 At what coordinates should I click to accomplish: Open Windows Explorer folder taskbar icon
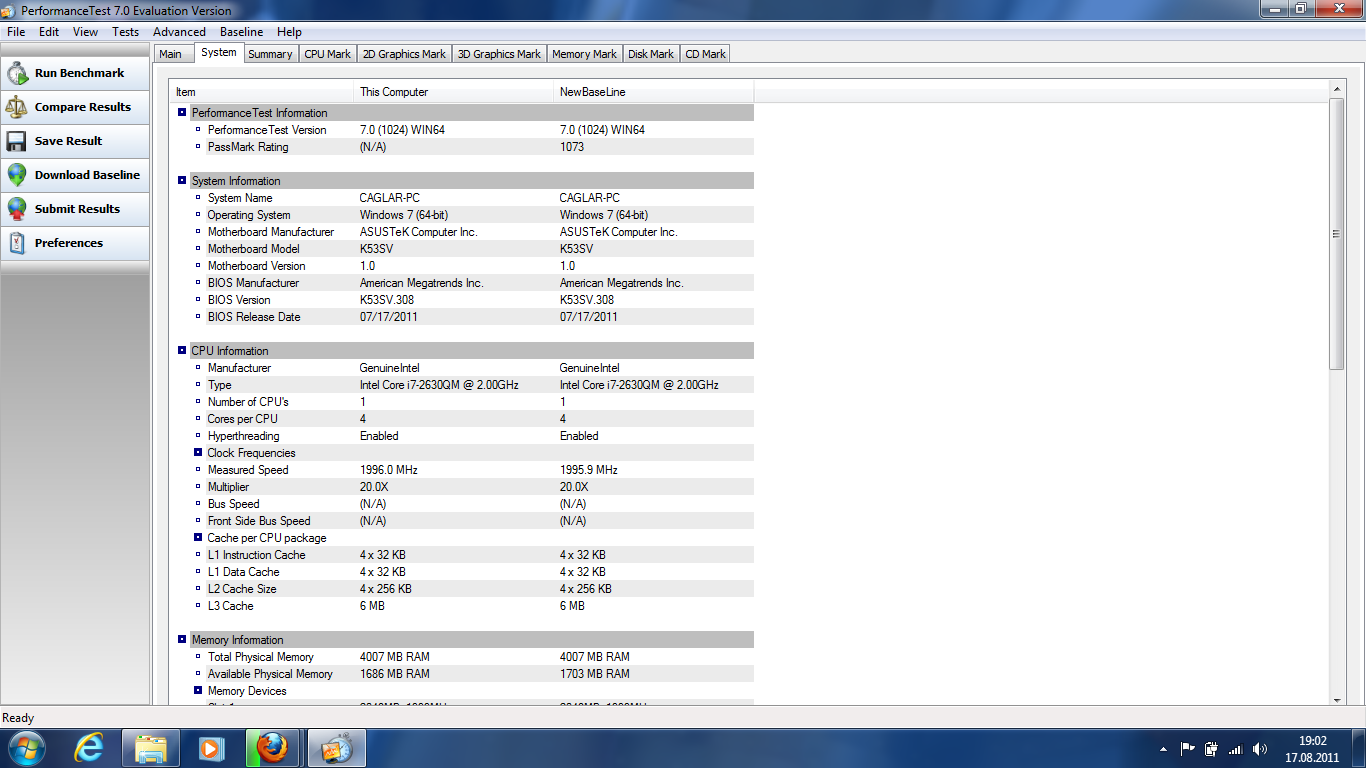pos(151,747)
